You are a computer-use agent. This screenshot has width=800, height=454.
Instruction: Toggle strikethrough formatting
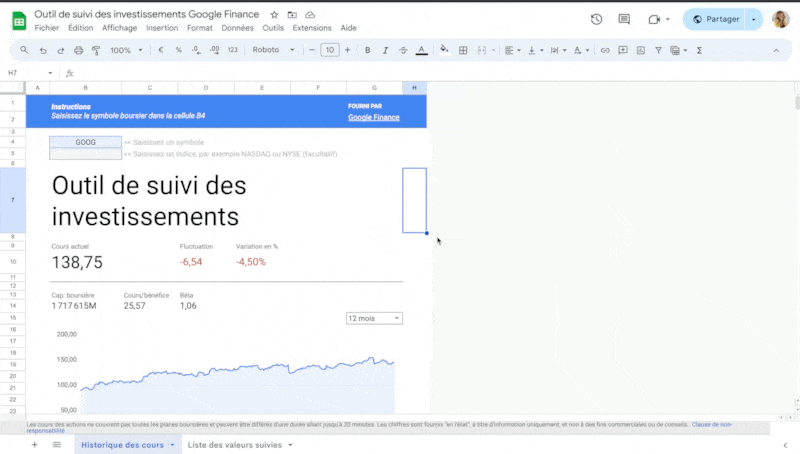tap(403, 50)
